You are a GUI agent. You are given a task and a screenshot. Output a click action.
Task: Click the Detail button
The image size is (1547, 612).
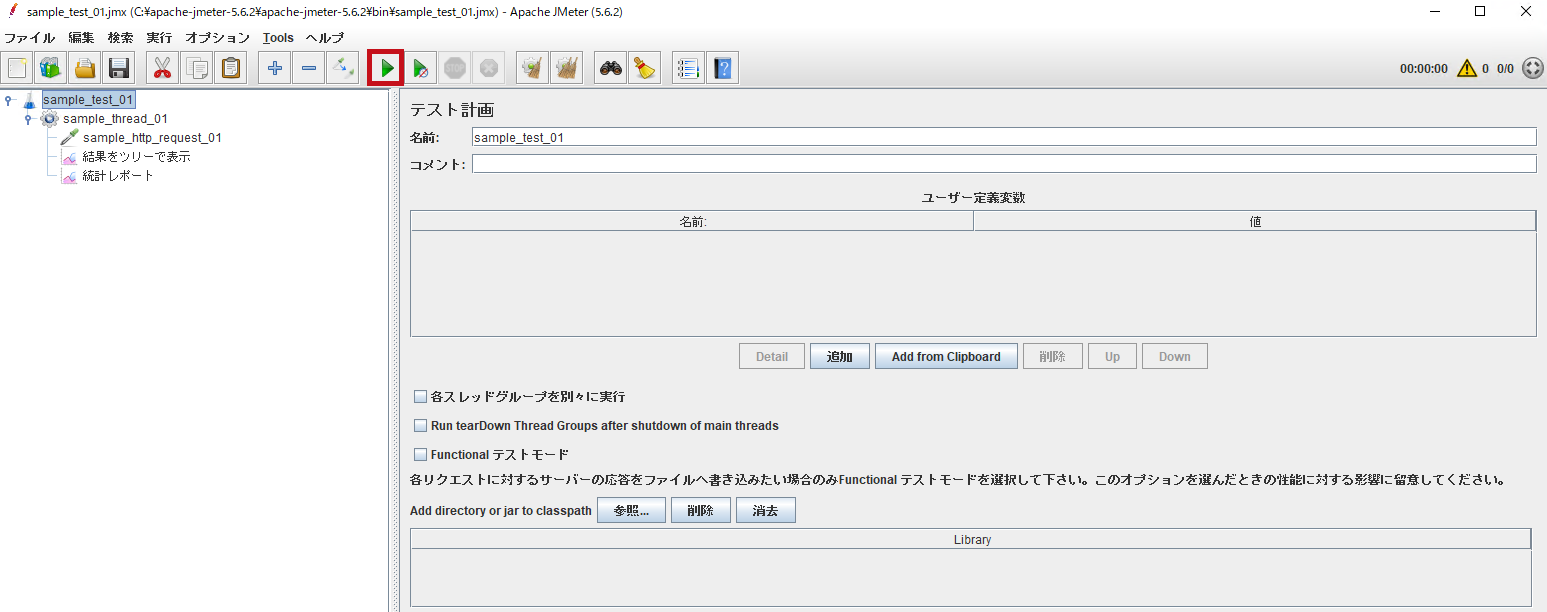772,357
